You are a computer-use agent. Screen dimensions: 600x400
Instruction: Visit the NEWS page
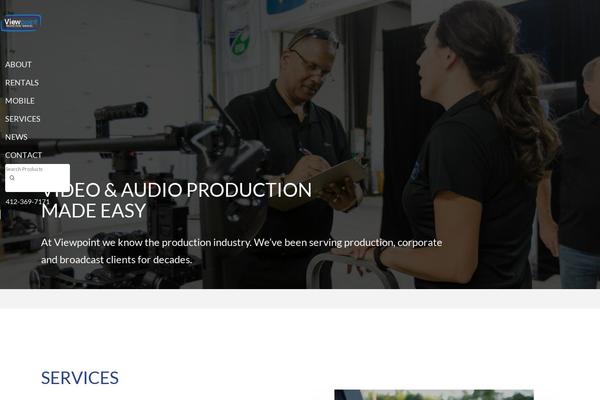tap(16, 137)
